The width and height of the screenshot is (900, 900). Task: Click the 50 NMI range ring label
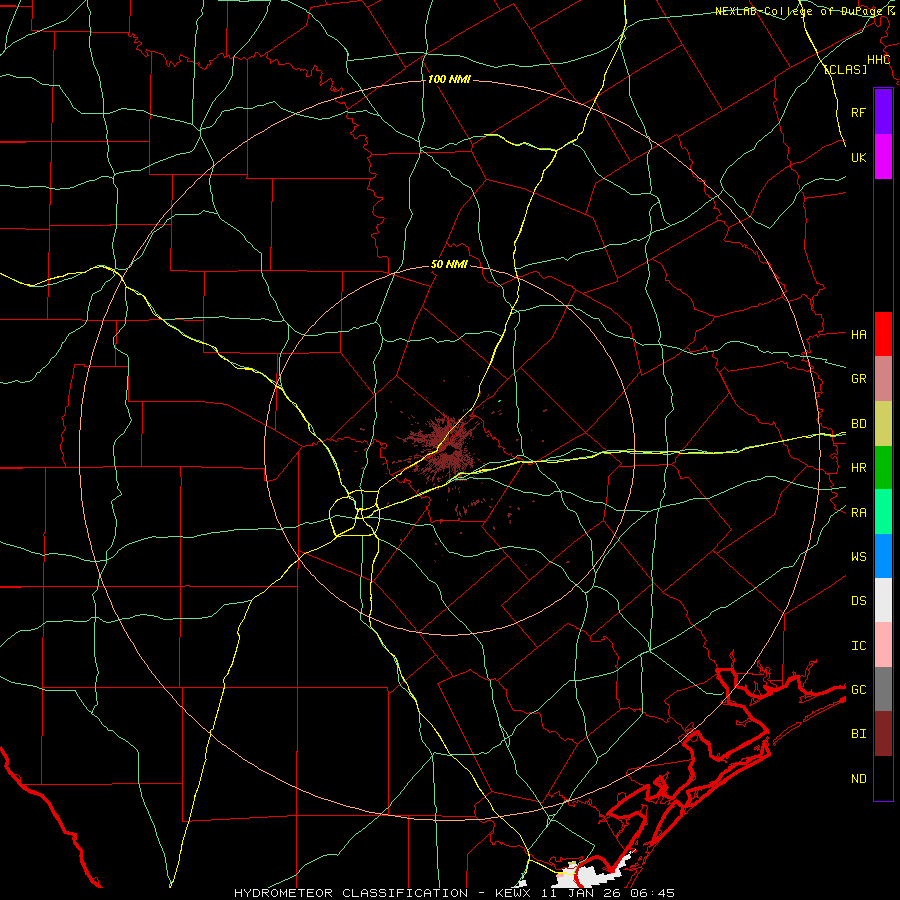(x=449, y=264)
